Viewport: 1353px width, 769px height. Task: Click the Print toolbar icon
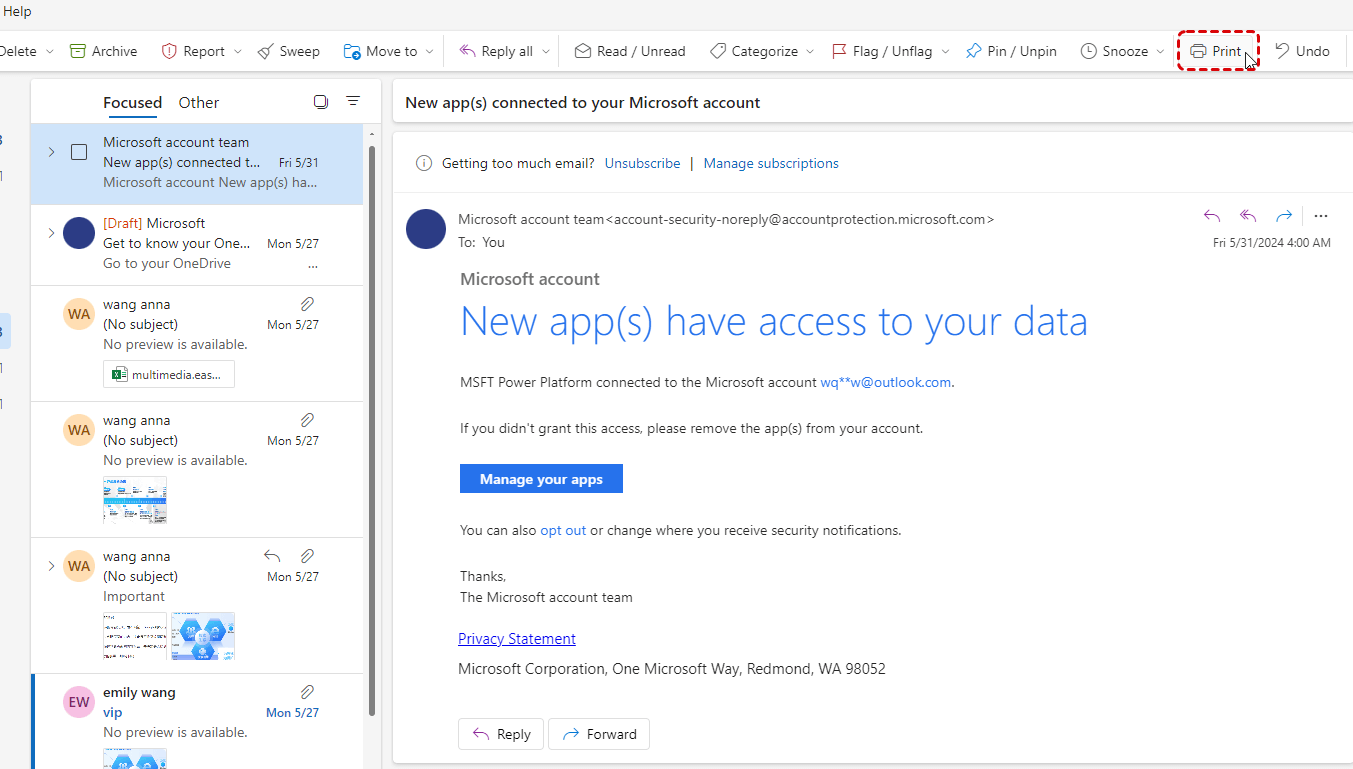point(1198,51)
